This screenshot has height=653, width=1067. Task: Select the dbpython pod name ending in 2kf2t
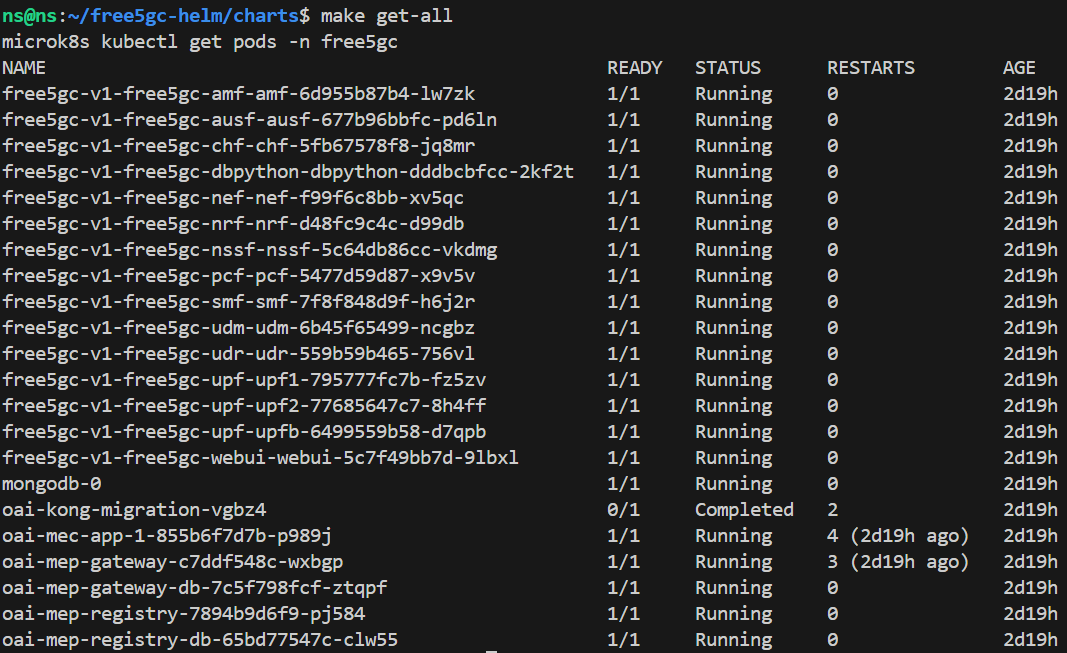[288, 171]
